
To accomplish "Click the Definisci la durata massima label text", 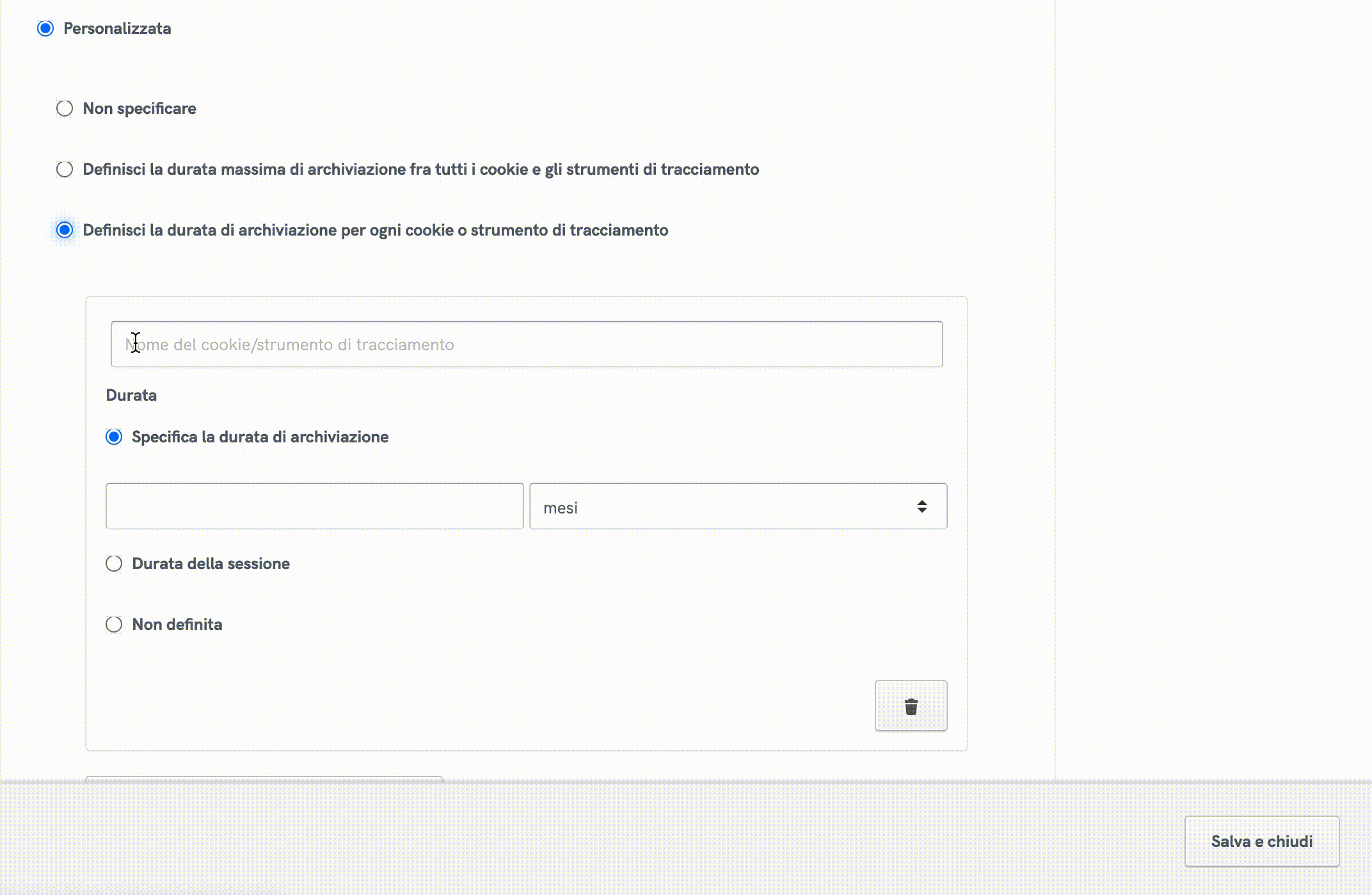I will tap(420, 170).
